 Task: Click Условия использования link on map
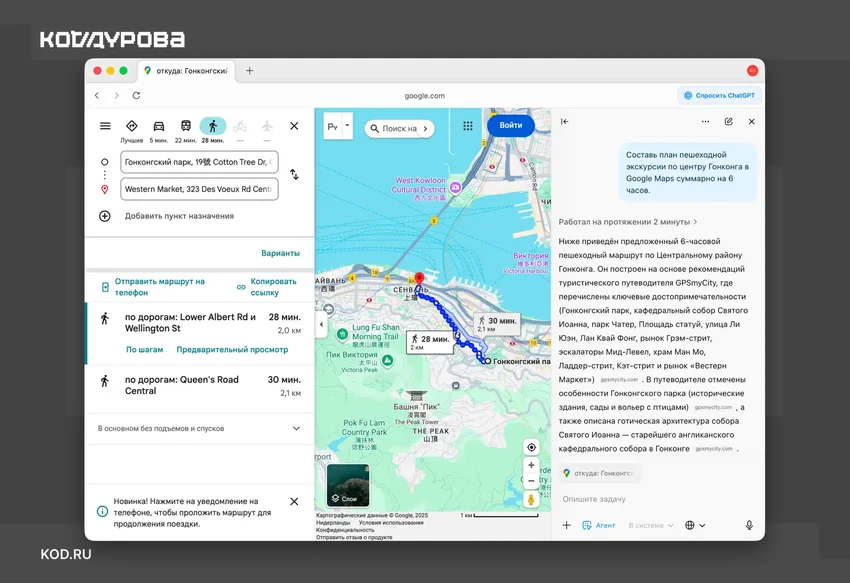click(x=391, y=523)
